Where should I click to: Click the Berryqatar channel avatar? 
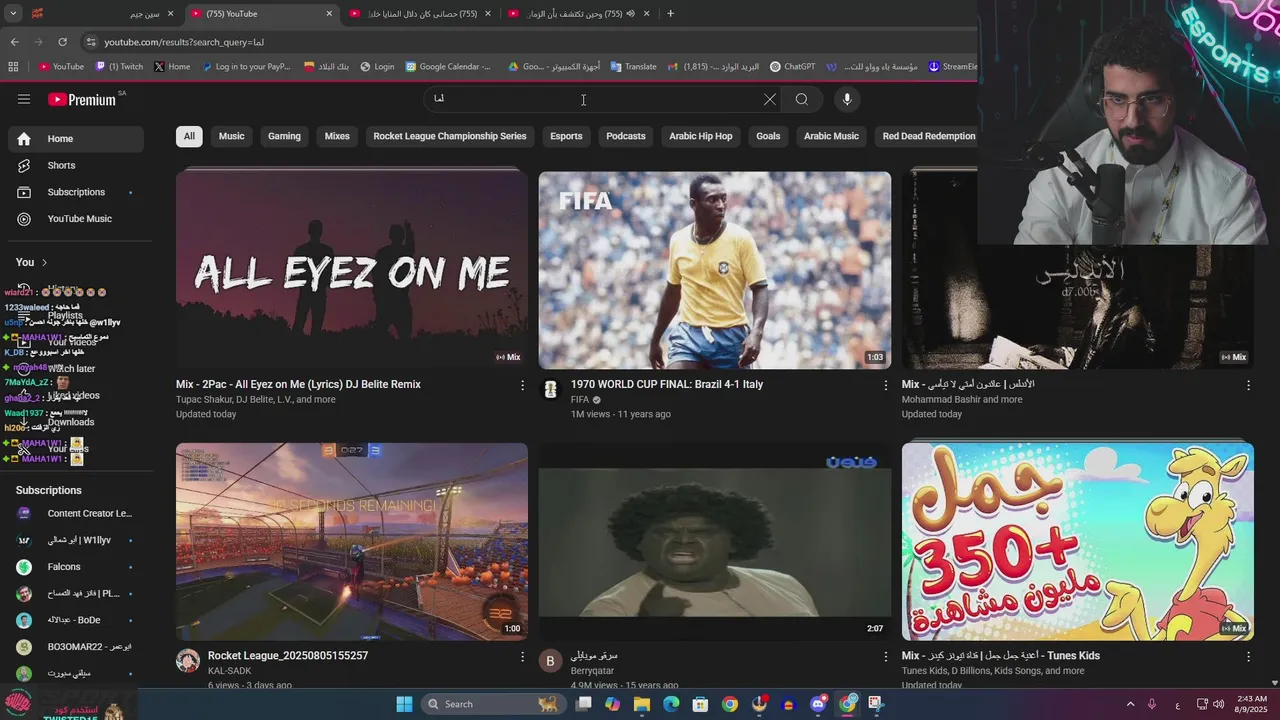coord(550,660)
